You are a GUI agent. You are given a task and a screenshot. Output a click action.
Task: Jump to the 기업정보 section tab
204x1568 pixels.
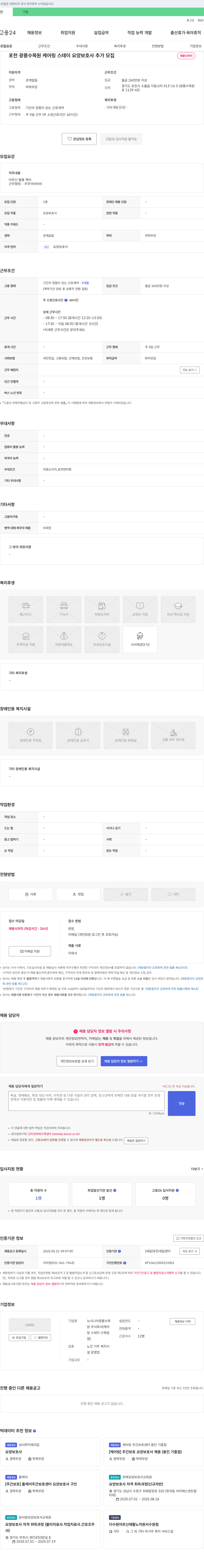(x=195, y=46)
